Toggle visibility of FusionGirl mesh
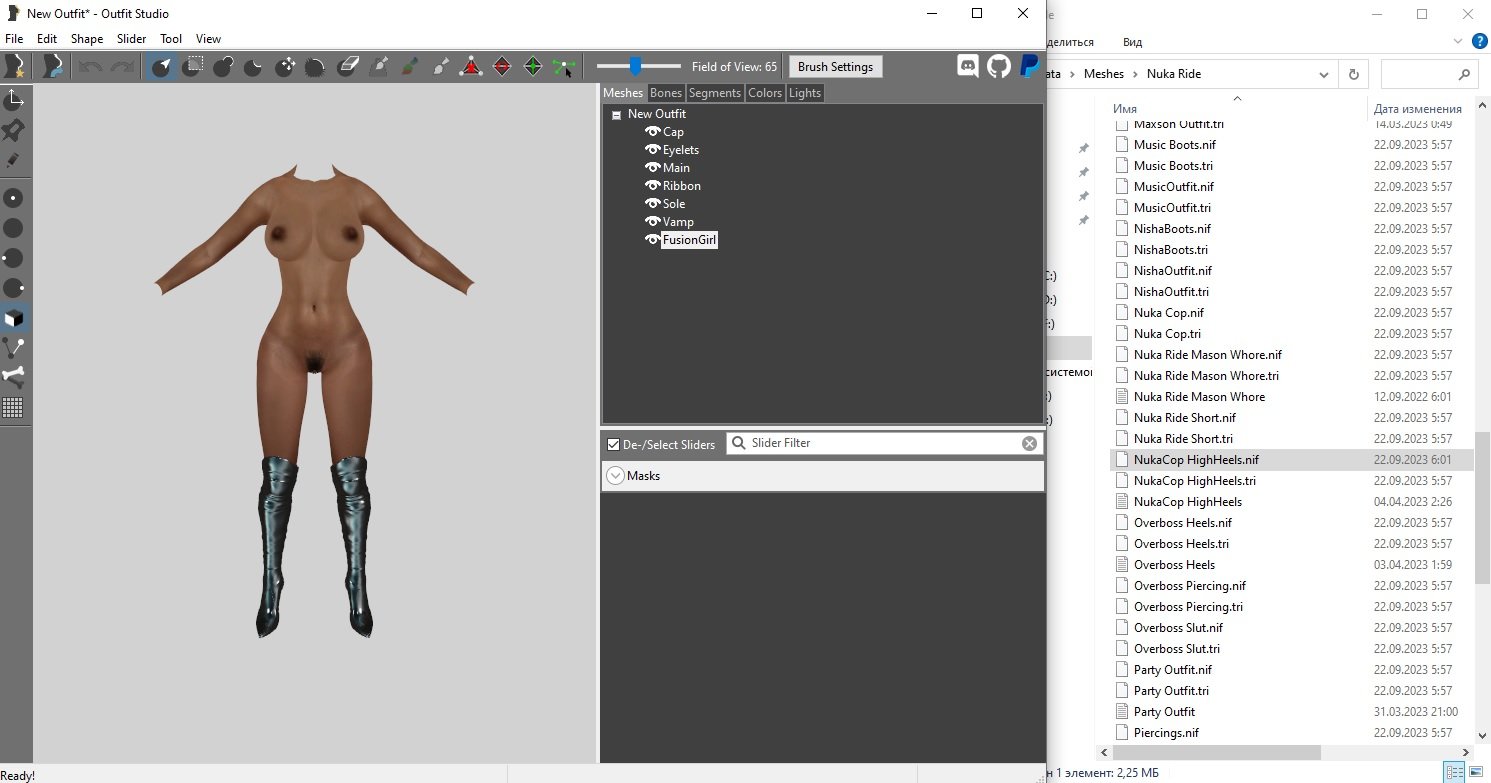1491x783 pixels. 652,240
